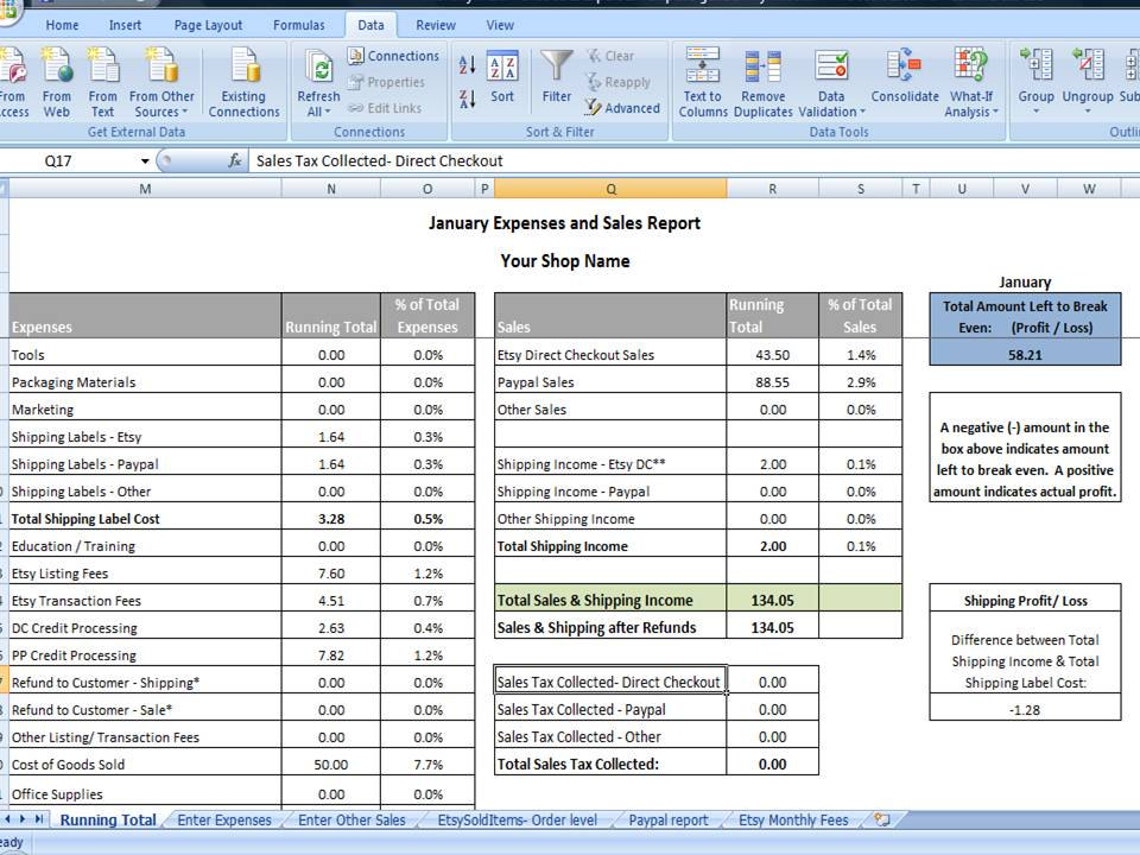Click the From Web icon

coord(57,80)
